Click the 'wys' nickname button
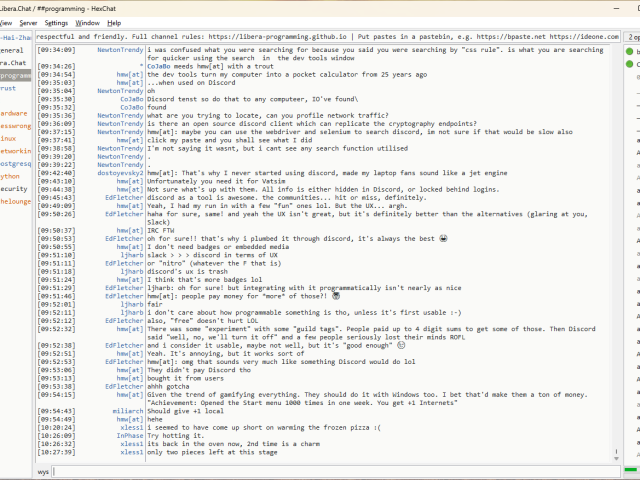The width and height of the screenshot is (640, 480). point(43,470)
